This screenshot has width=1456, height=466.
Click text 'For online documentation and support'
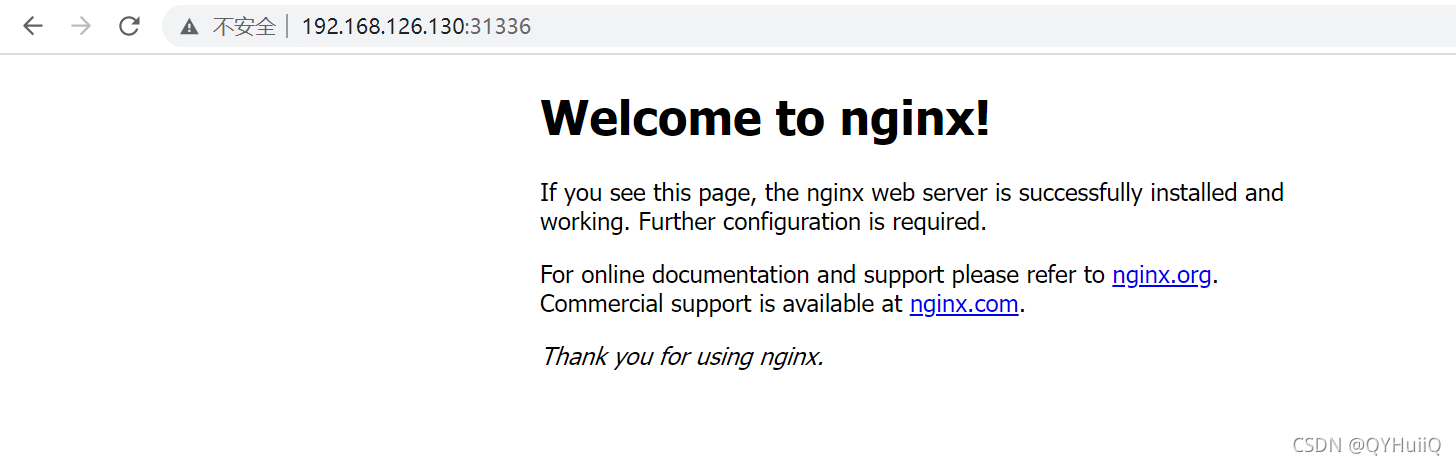tap(742, 275)
